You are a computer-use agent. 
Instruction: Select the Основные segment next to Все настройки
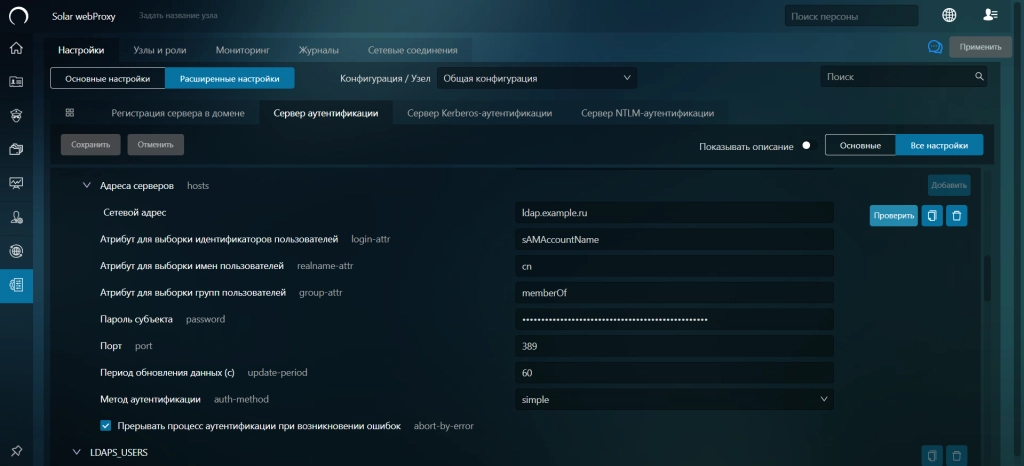point(860,146)
